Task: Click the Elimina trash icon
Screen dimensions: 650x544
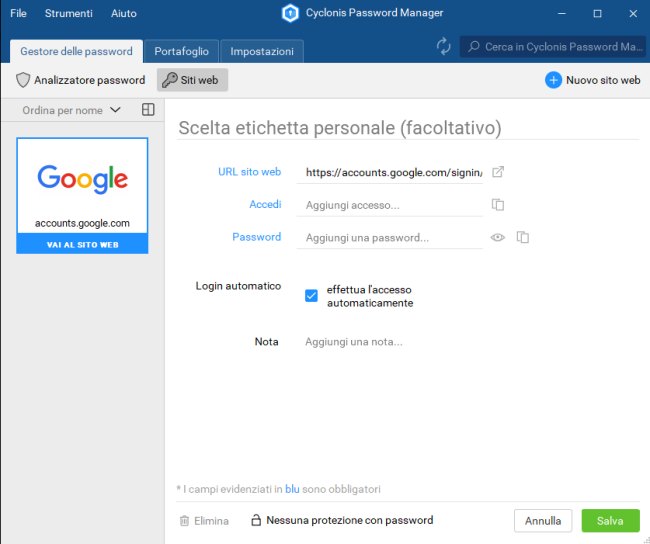Action: click(184, 520)
